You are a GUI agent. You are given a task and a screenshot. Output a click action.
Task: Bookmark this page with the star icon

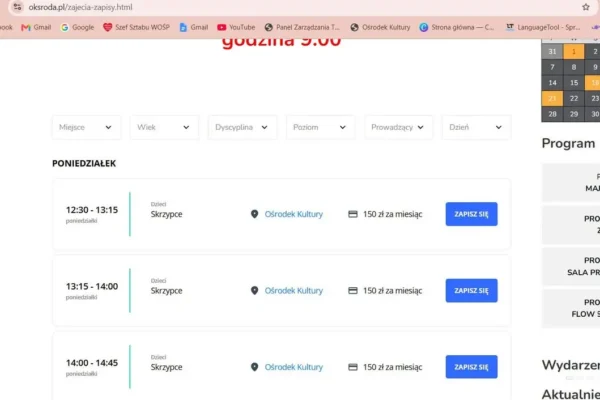(585, 7)
